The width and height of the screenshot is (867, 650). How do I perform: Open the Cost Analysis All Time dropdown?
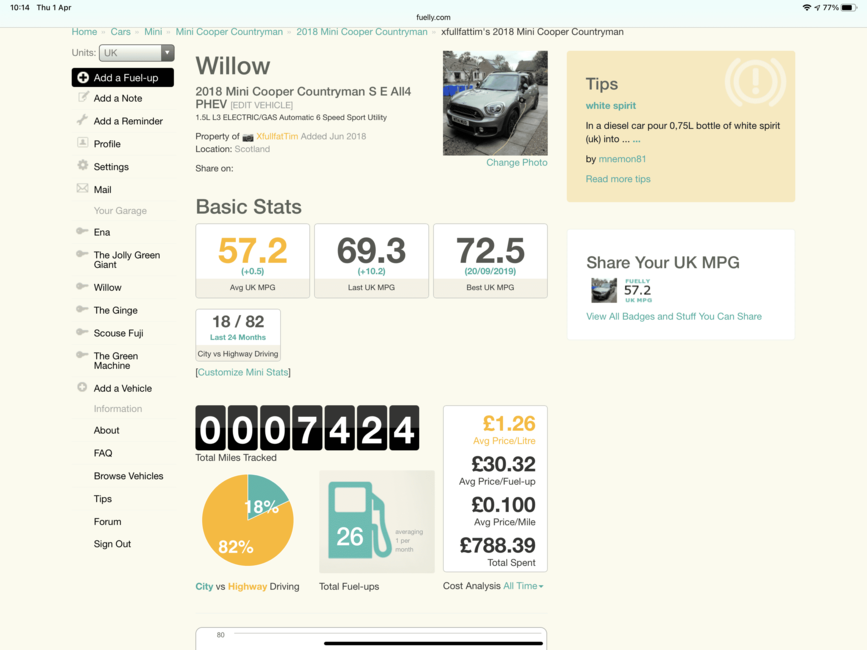point(523,586)
